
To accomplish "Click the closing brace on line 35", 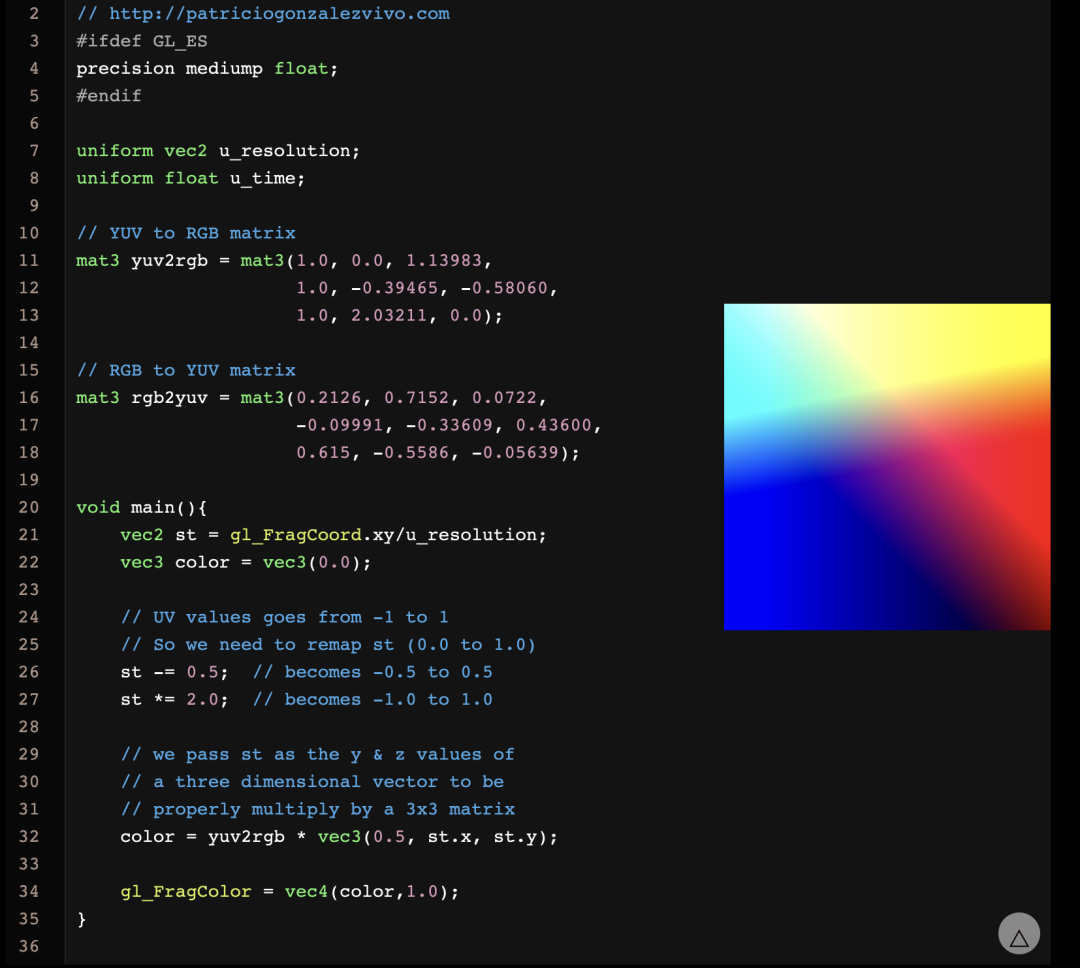I will point(82,918).
